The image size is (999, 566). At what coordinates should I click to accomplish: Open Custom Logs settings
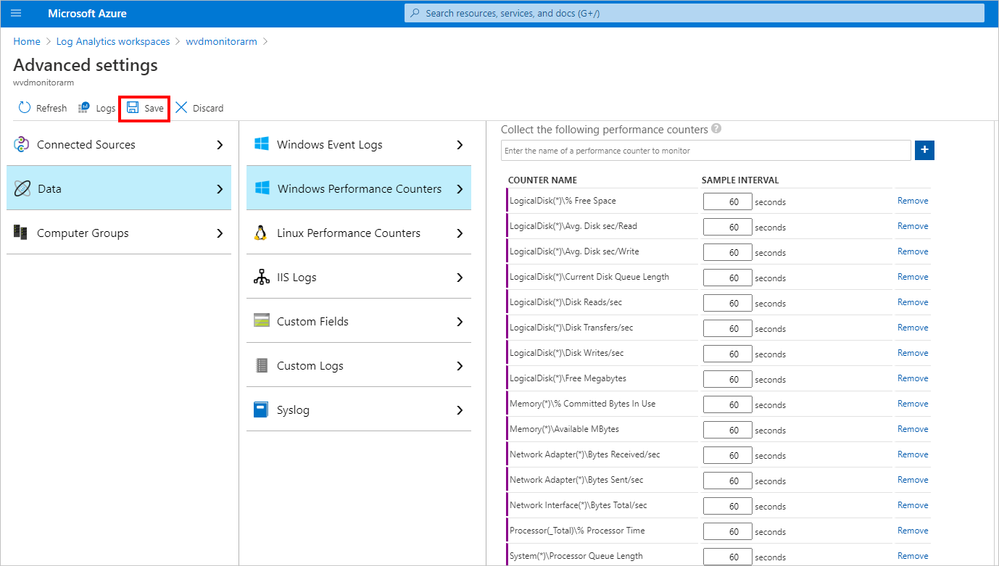[x=359, y=365]
